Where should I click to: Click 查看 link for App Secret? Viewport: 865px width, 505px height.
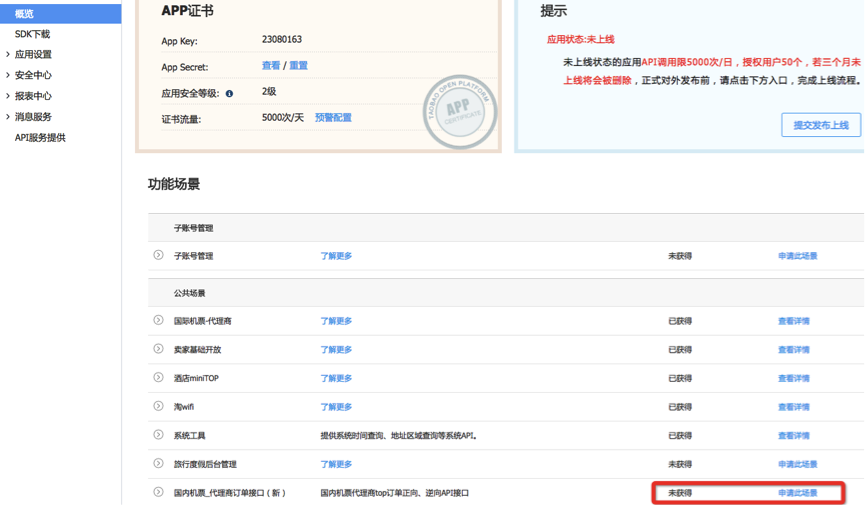coord(271,66)
